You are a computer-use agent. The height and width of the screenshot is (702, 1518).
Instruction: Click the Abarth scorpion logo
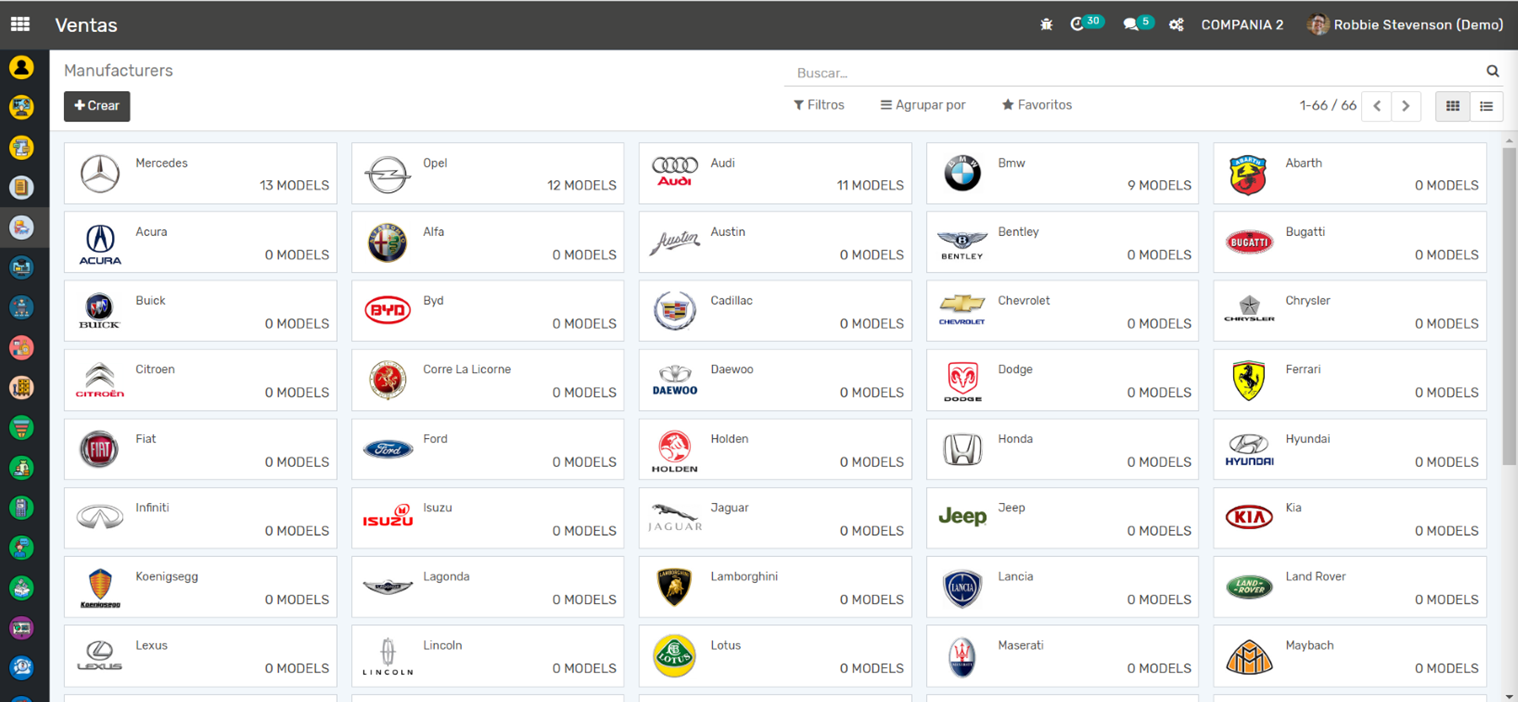point(1249,175)
